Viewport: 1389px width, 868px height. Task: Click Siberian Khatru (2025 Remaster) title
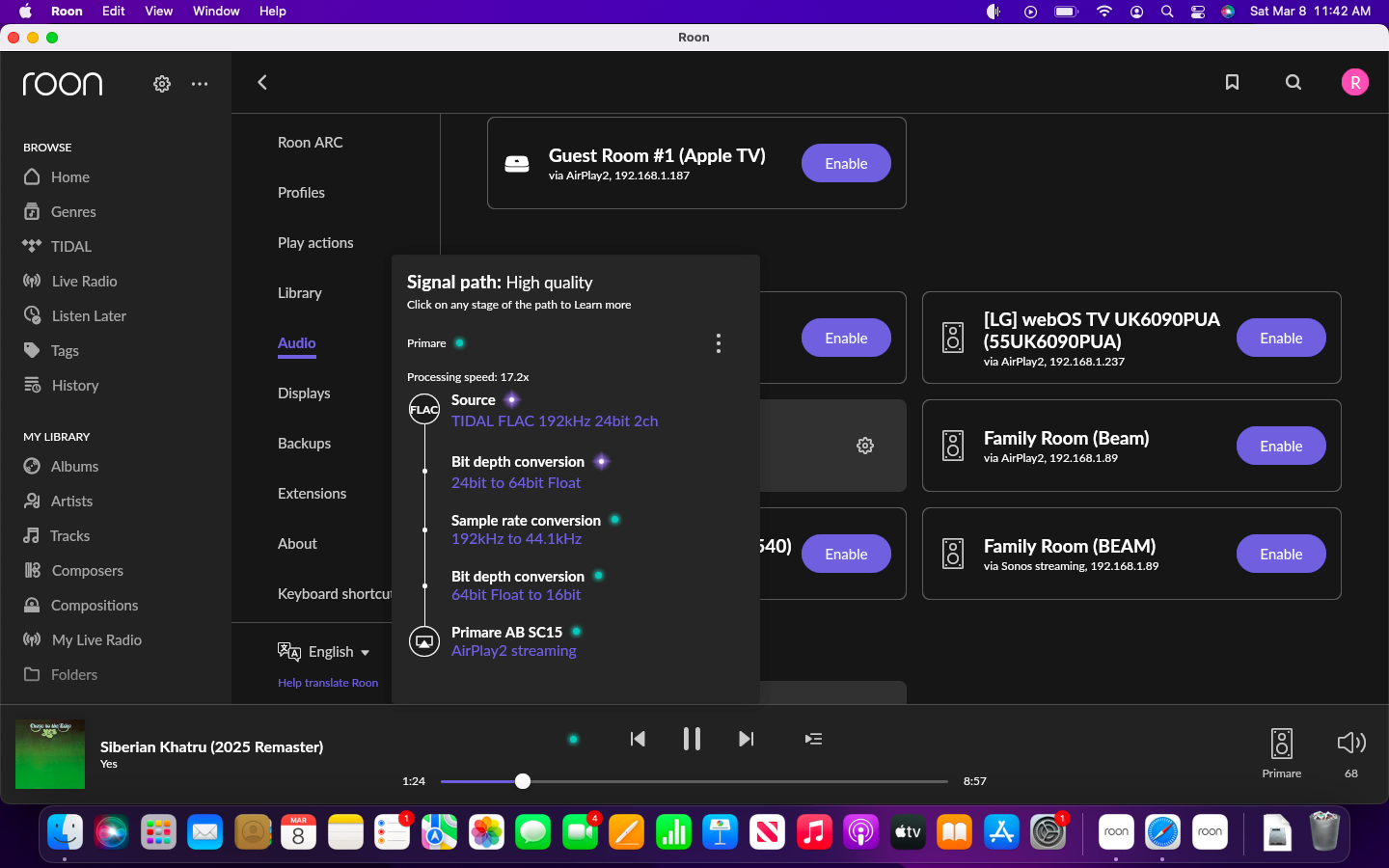coord(211,746)
